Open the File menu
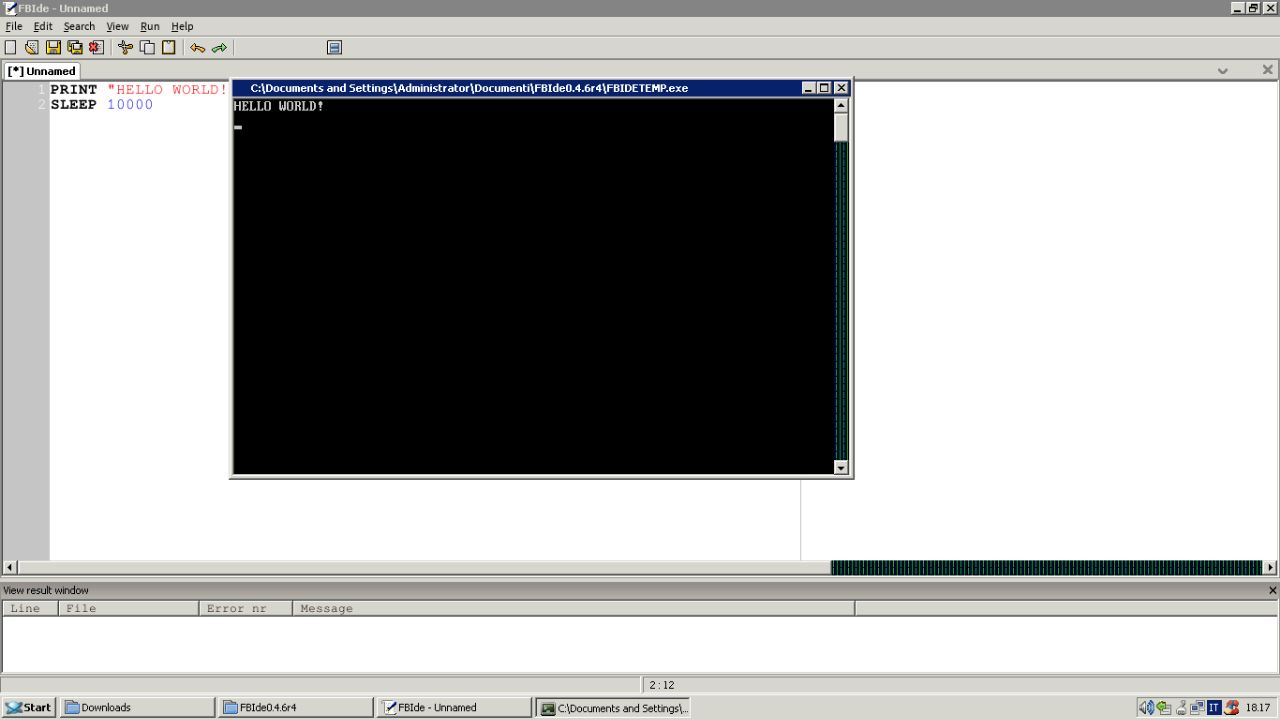The width and height of the screenshot is (1280, 720). click(x=14, y=26)
